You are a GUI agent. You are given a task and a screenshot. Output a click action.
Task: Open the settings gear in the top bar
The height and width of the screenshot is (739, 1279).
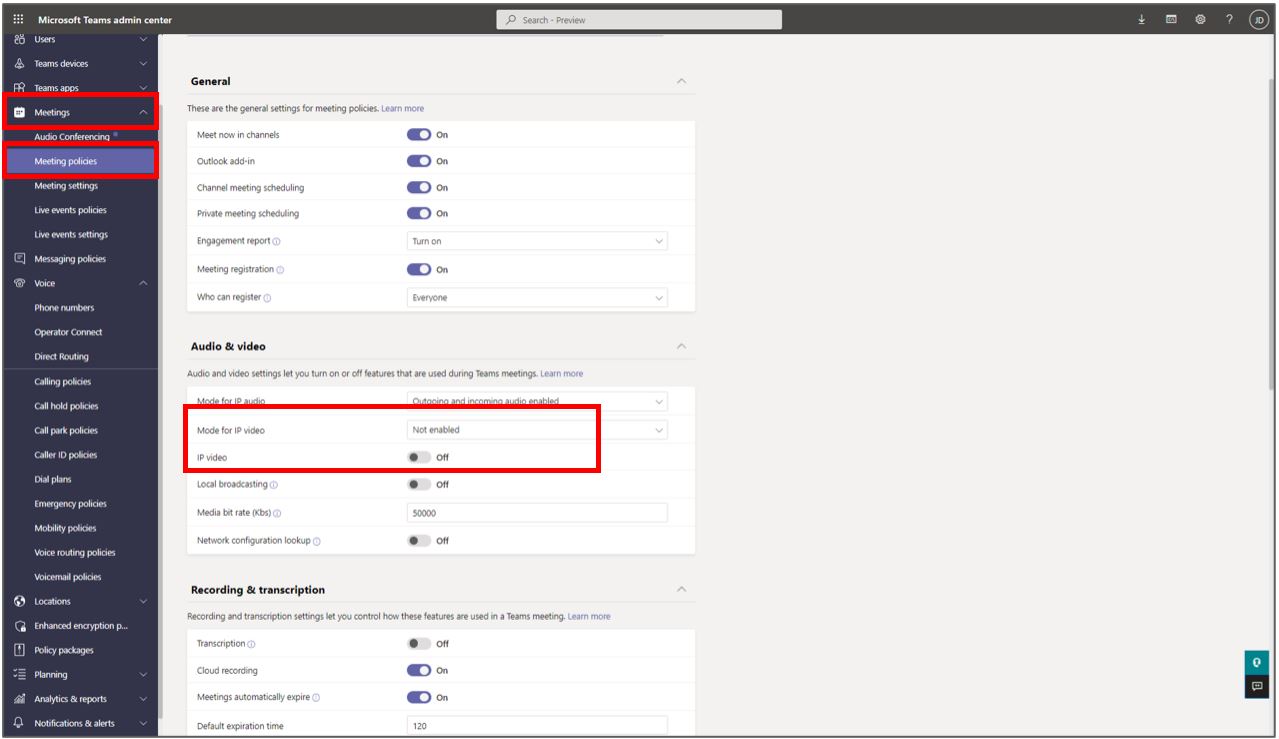click(x=1198, y=19)
